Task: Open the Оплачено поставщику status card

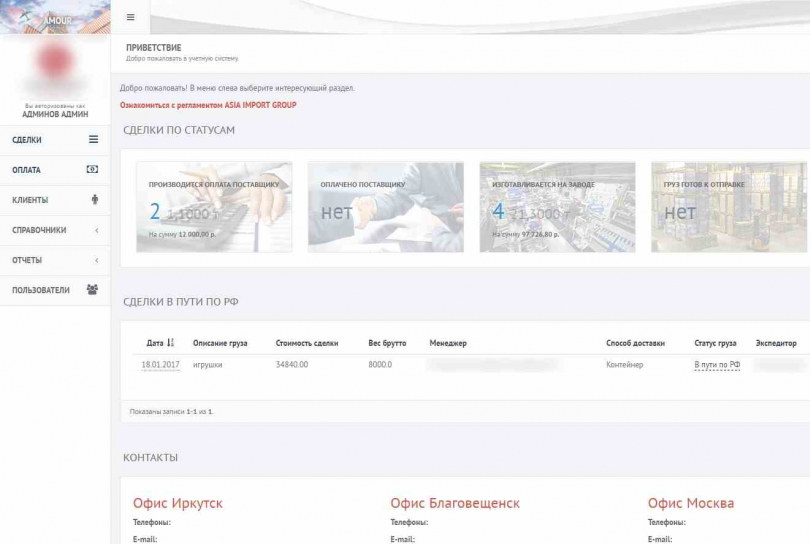Action: [x=386, y=207]
